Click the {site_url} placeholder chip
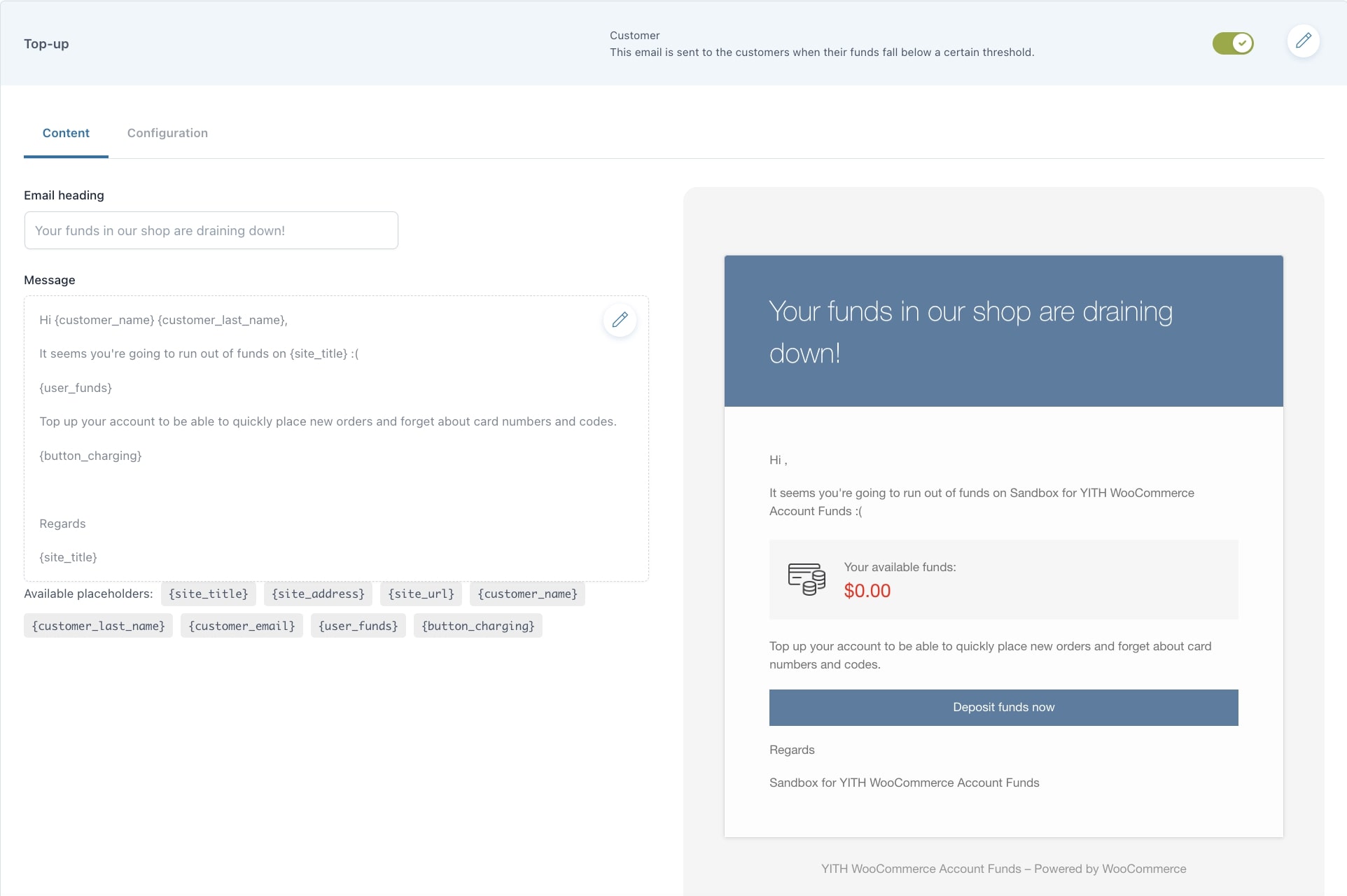This screenshot has width=1347, height=896. 421,594
